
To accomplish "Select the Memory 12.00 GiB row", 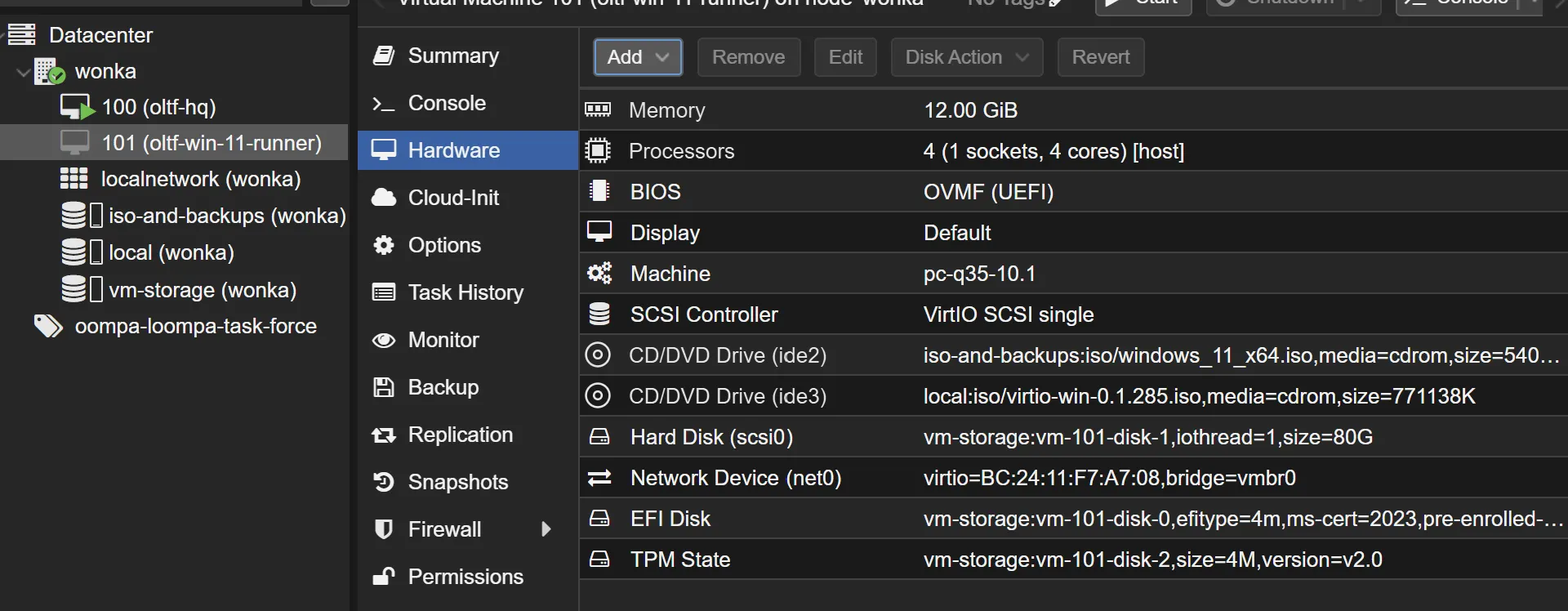I will (1073, 109).
